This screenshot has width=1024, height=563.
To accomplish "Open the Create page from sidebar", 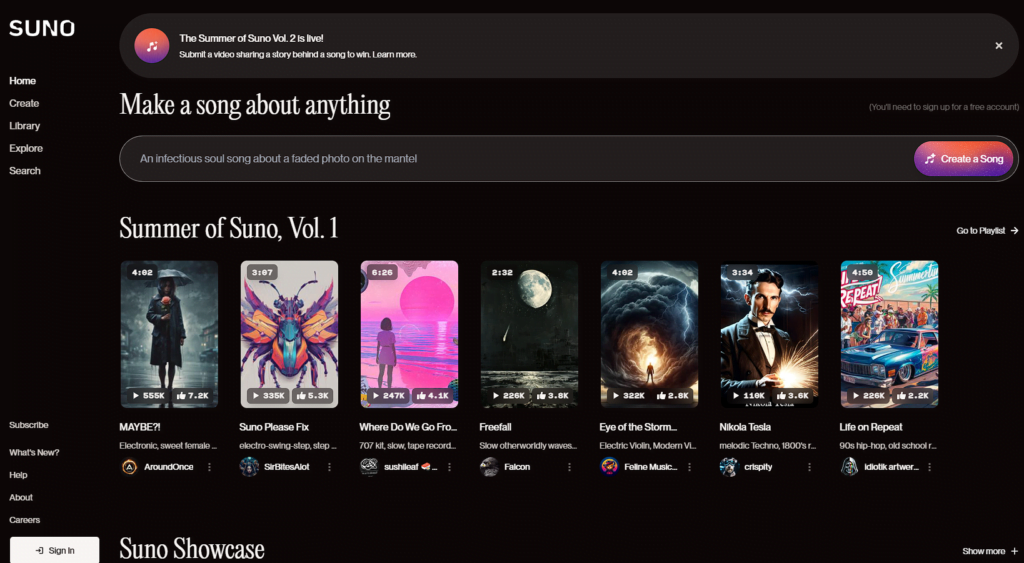I will pyautogui.click(x=24, y=103).
